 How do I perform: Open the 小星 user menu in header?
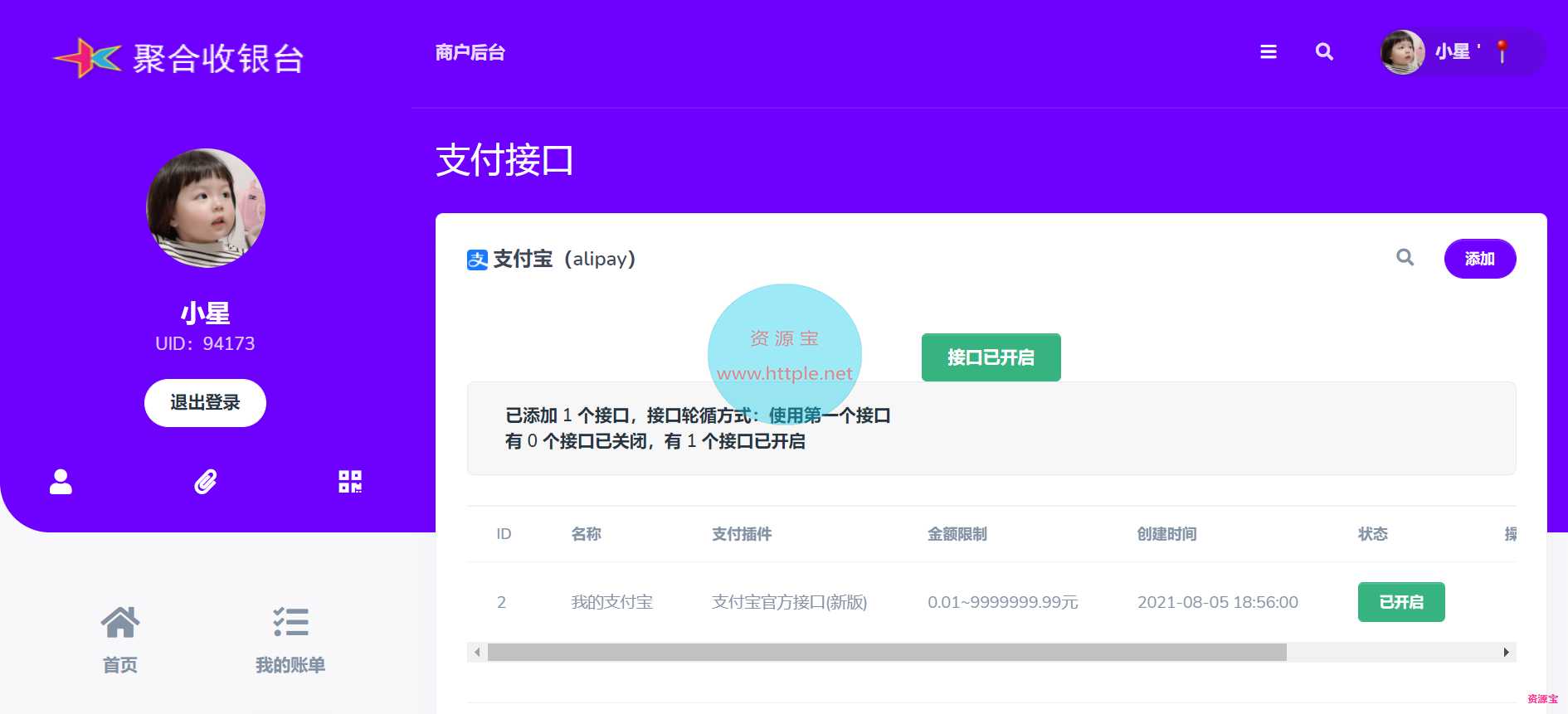coord(1462,51)
